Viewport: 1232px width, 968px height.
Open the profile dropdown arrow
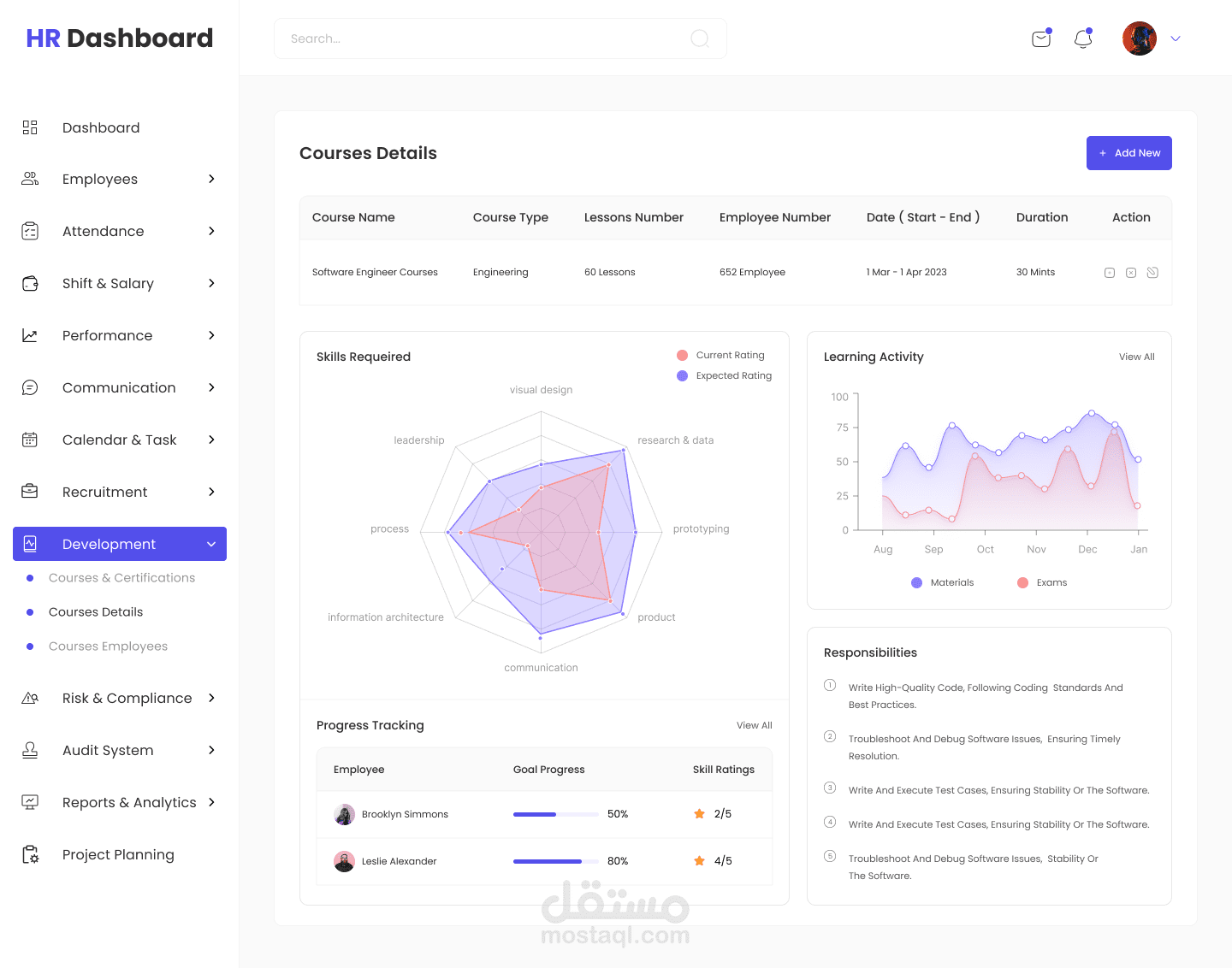[1176, 38]
